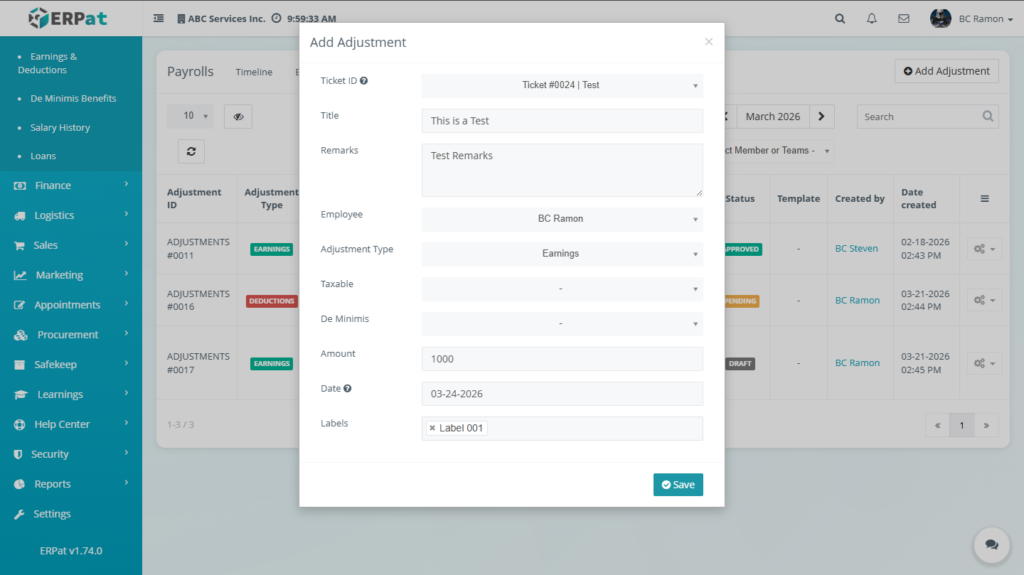This screenshot has width=1024, height=575.
Task: Go to next month arrow
Action: [821, 116]
